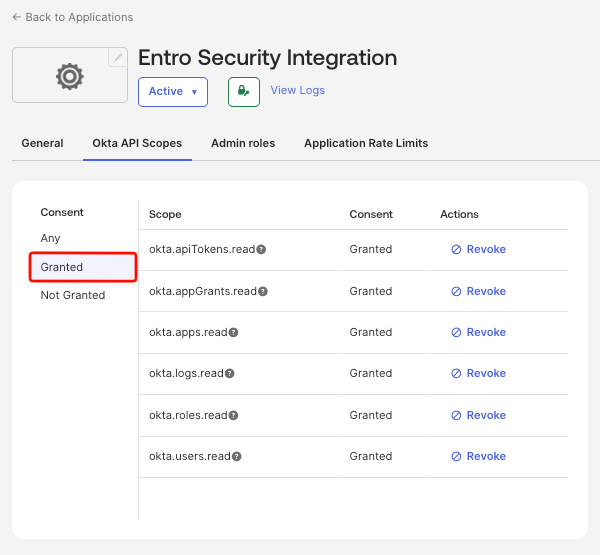The width and height of the screenshot is (600, 555).
Task: Filter consent by Any
Action: (x=51, y=238)
